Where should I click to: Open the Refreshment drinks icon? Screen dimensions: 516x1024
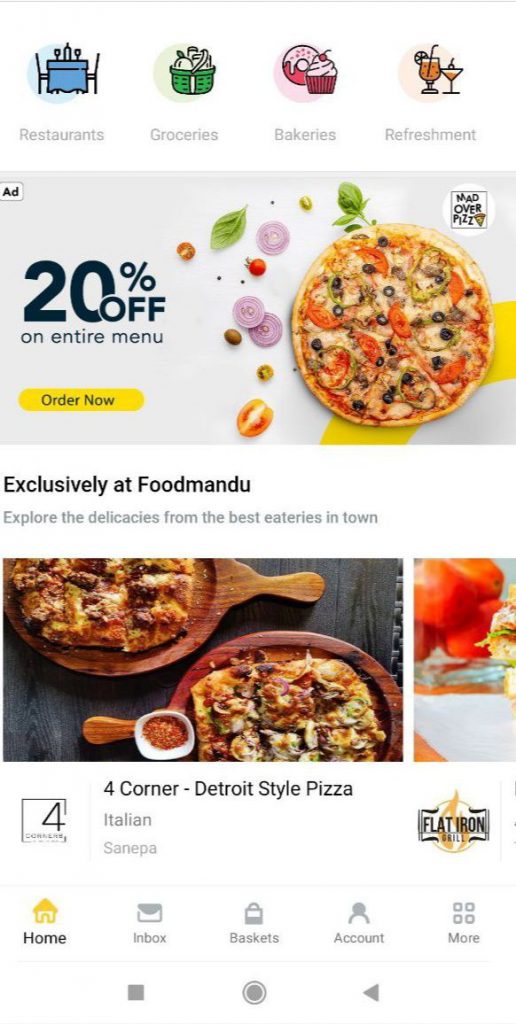(x=430, y=72)
